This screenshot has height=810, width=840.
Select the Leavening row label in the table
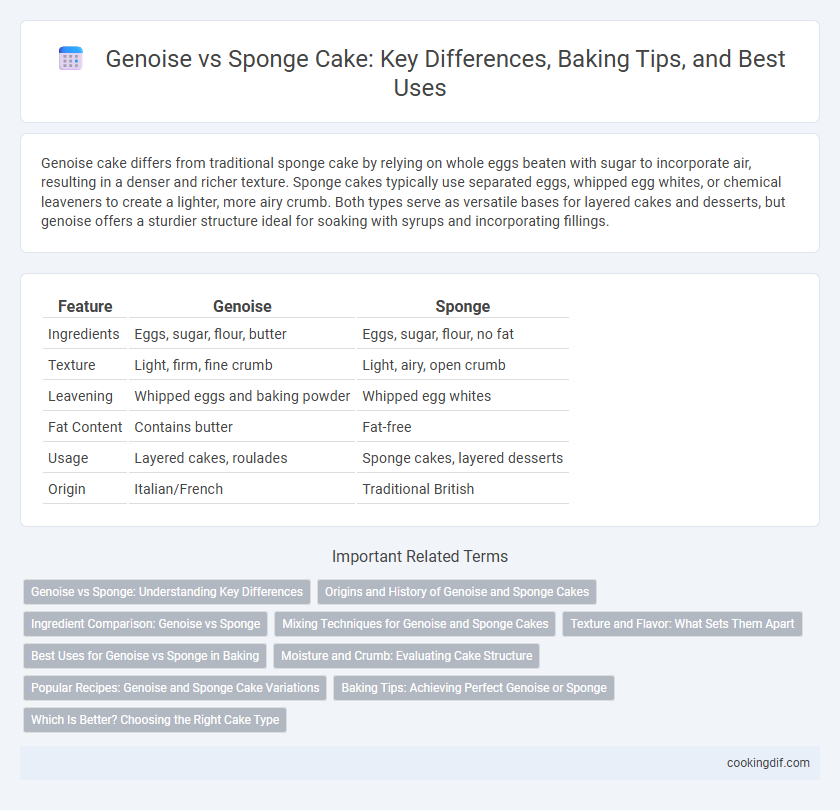click(80, 396)
